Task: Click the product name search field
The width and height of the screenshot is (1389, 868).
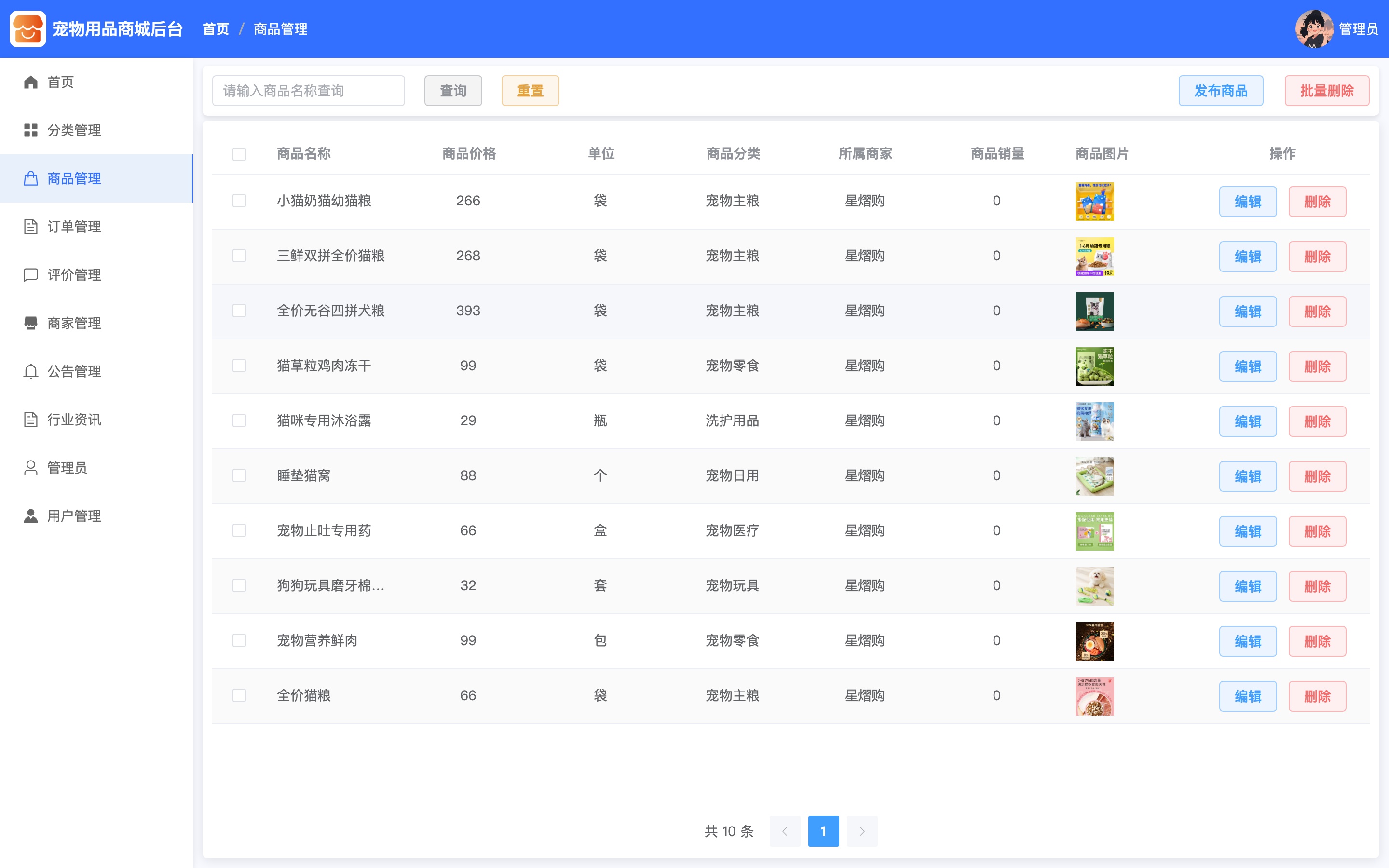Action: (308, 91)
